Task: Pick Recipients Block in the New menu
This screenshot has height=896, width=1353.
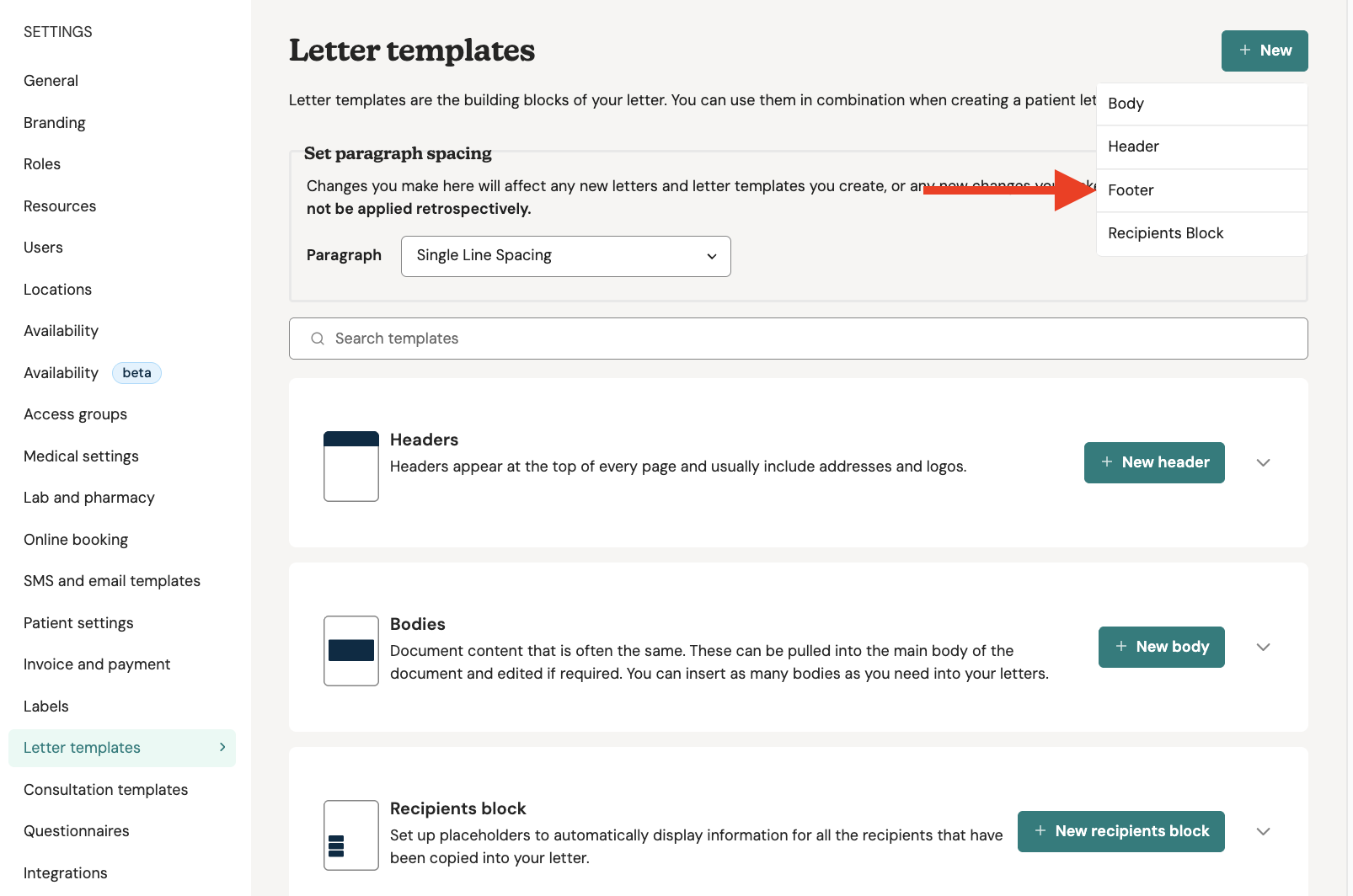Action: [x=1165, y=233]
